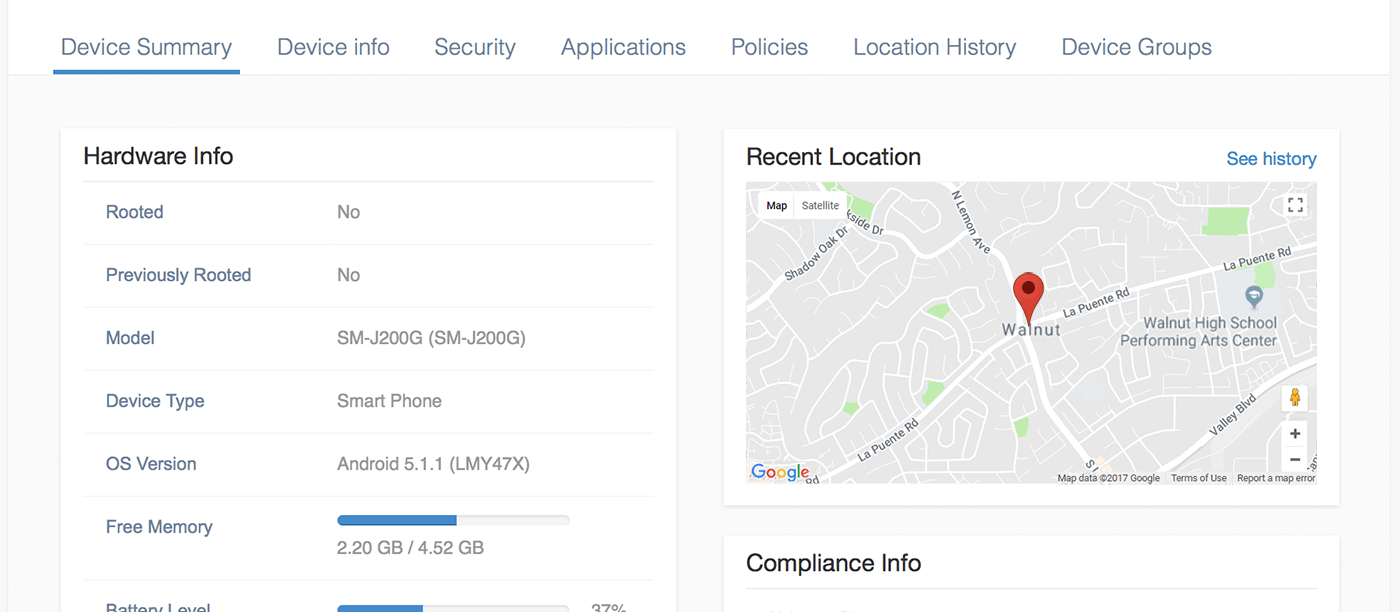Screen dimensions: 1400x612
Task: Click the Compliance Info heading
Action: 833,563
